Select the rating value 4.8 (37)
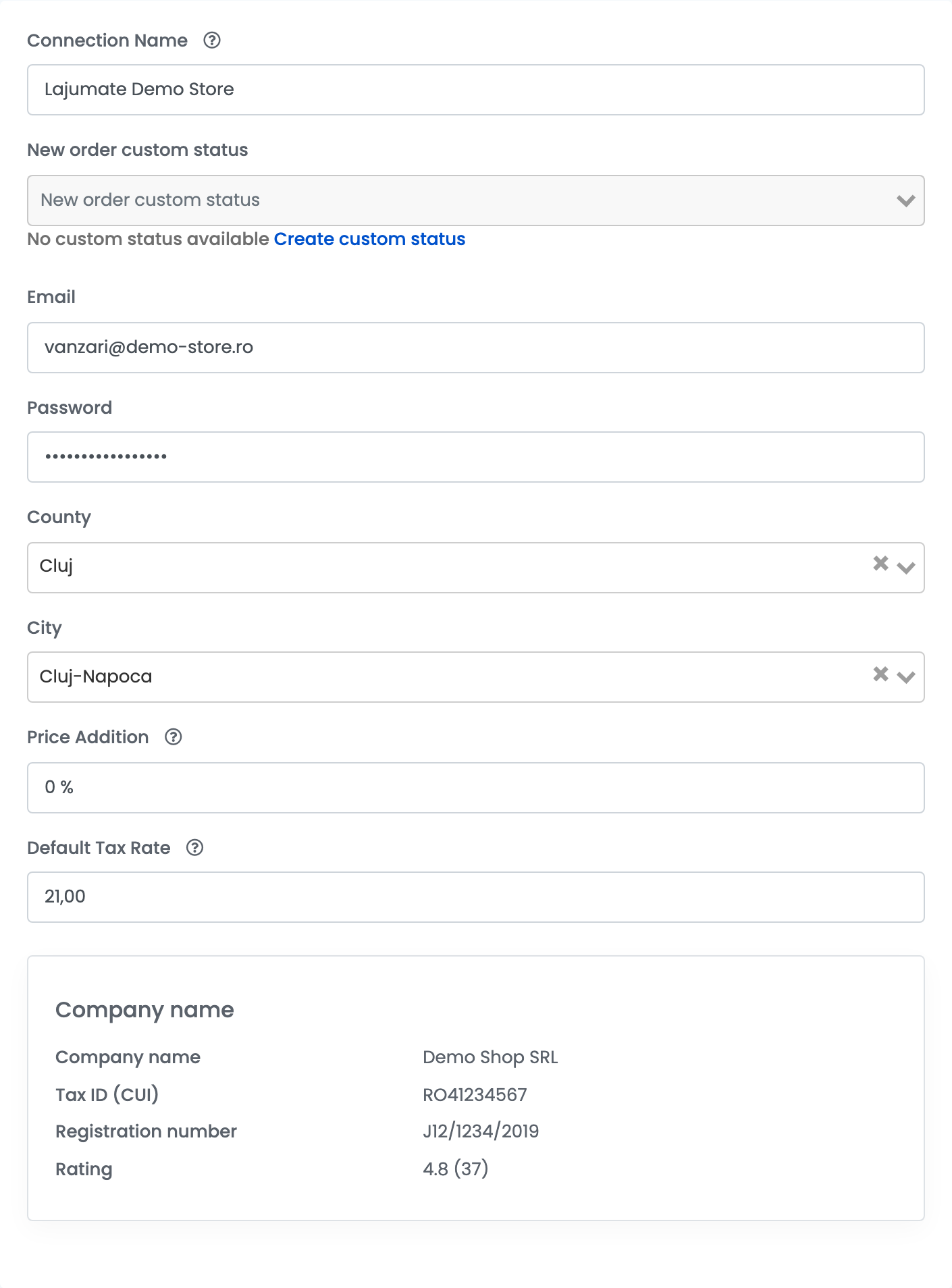The height and width of the screenshot is (1288, 952). tap(456, 1169)
